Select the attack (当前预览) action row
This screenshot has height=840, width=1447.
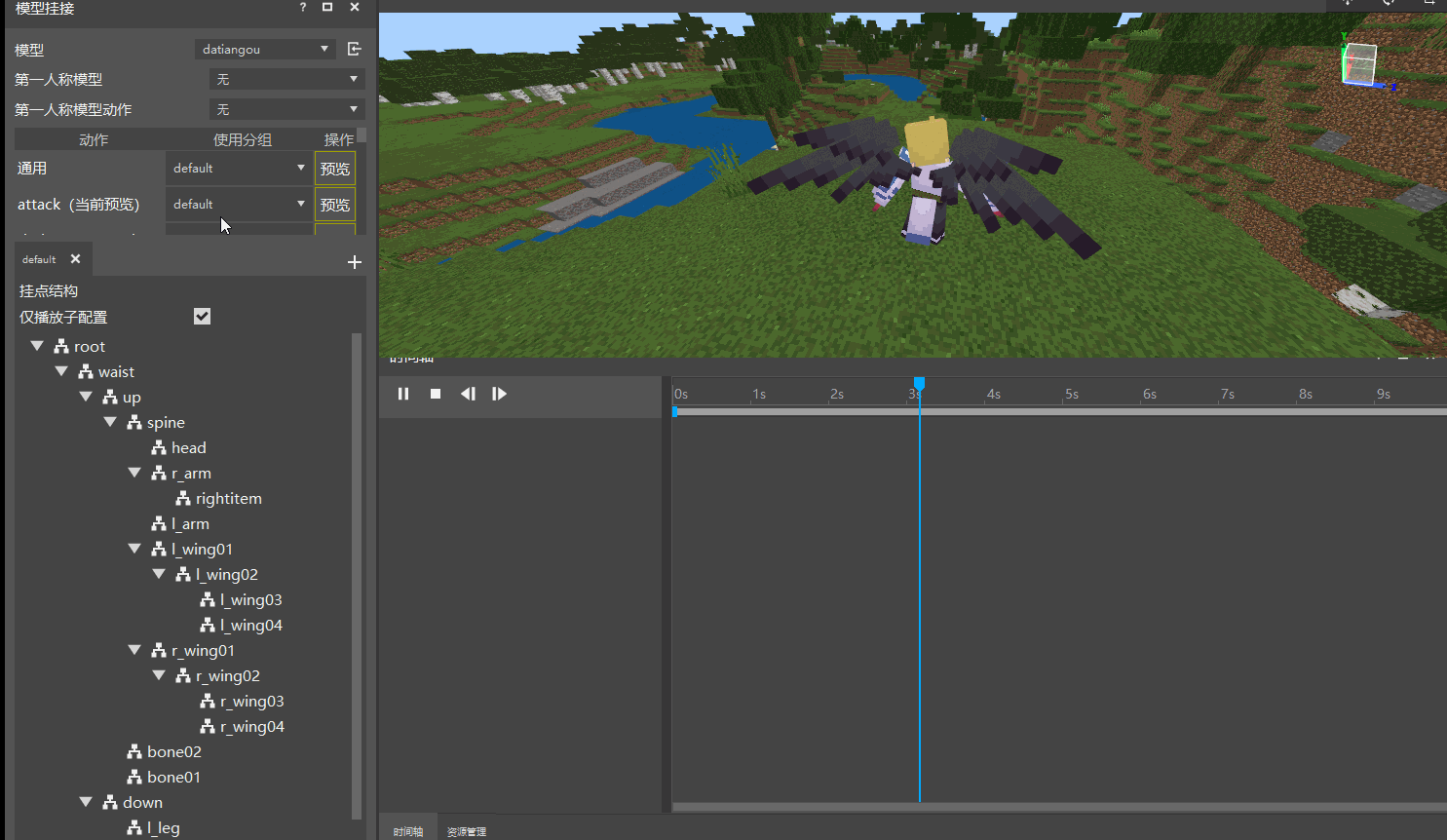tap(79, 205)
